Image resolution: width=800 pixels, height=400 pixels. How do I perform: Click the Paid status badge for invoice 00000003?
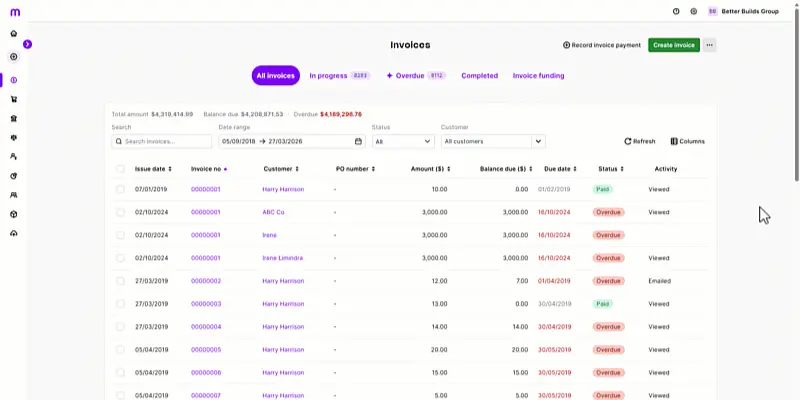pos(603,304)
